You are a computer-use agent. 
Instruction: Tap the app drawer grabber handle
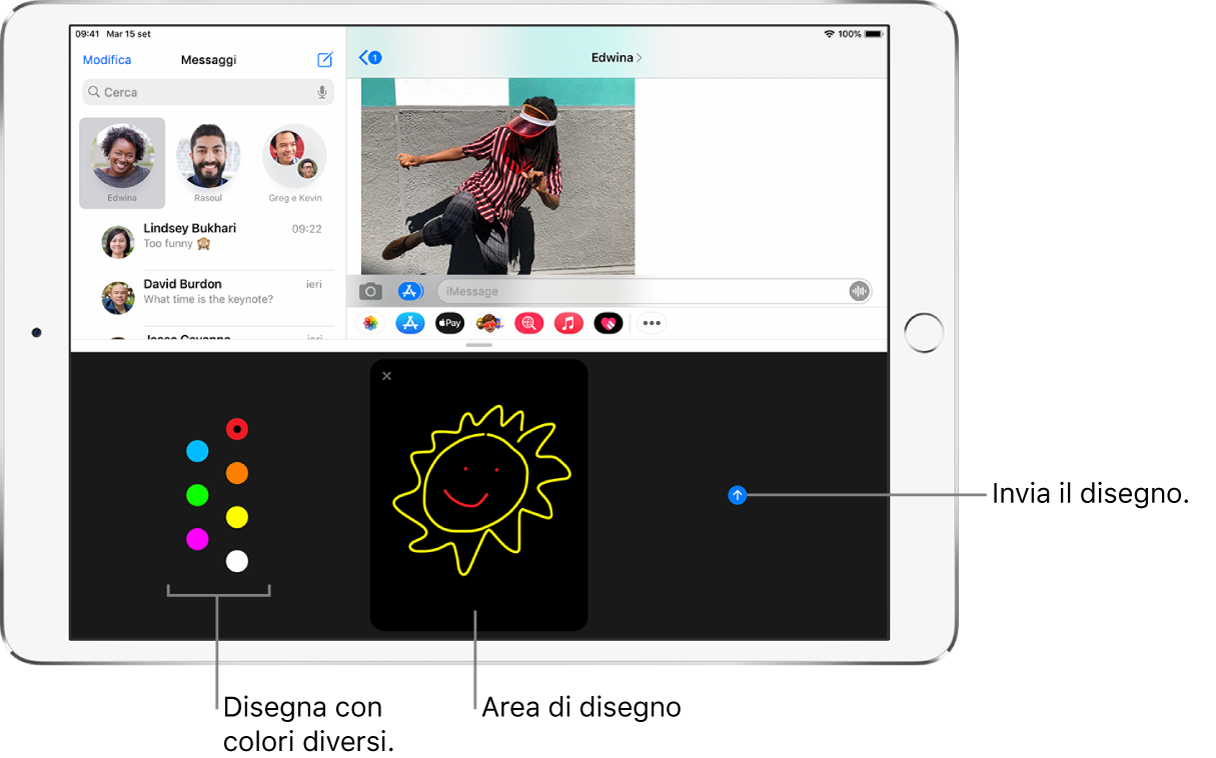click(479, 345)
